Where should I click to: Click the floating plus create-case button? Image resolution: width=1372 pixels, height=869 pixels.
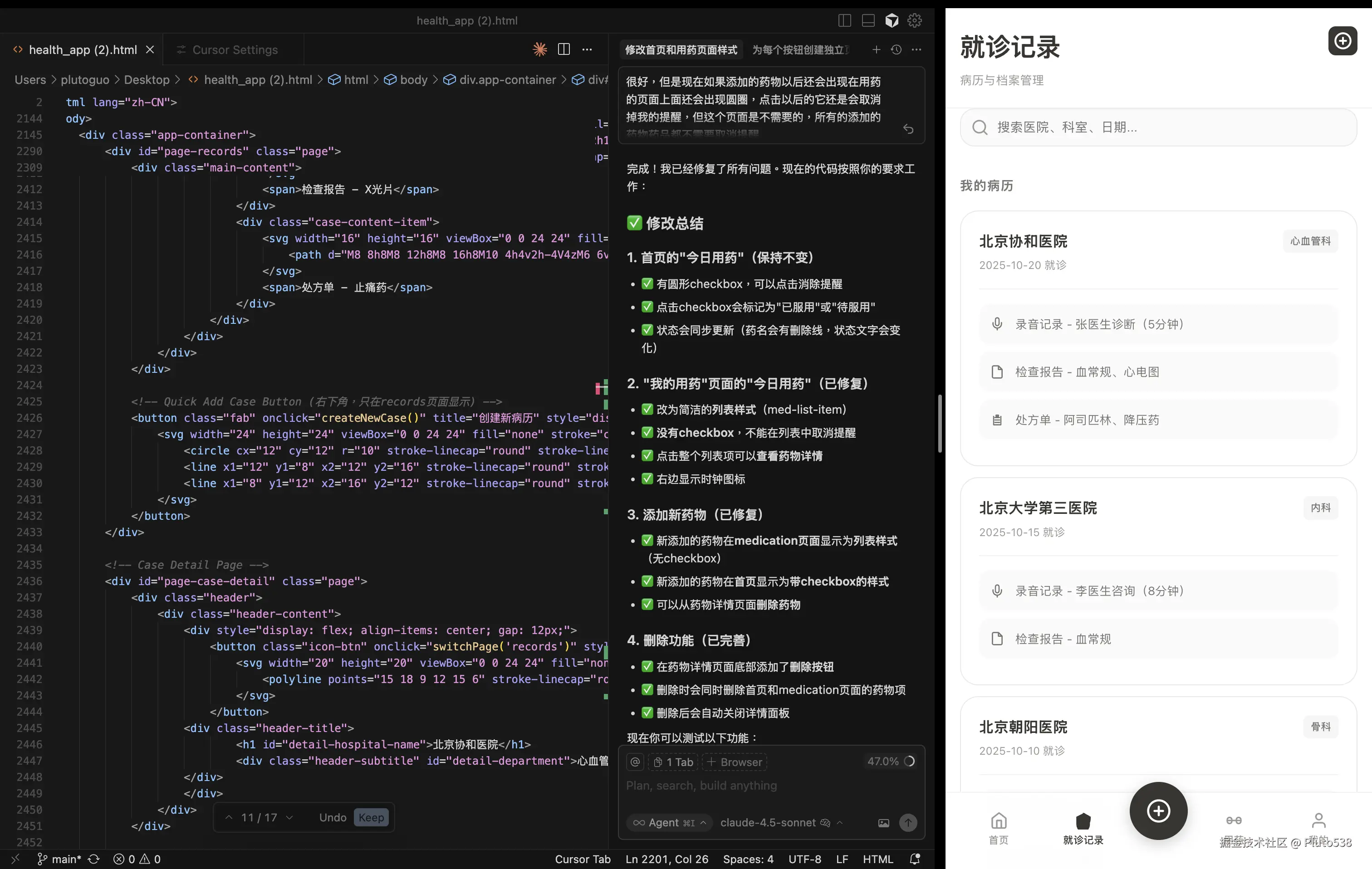1158,811
